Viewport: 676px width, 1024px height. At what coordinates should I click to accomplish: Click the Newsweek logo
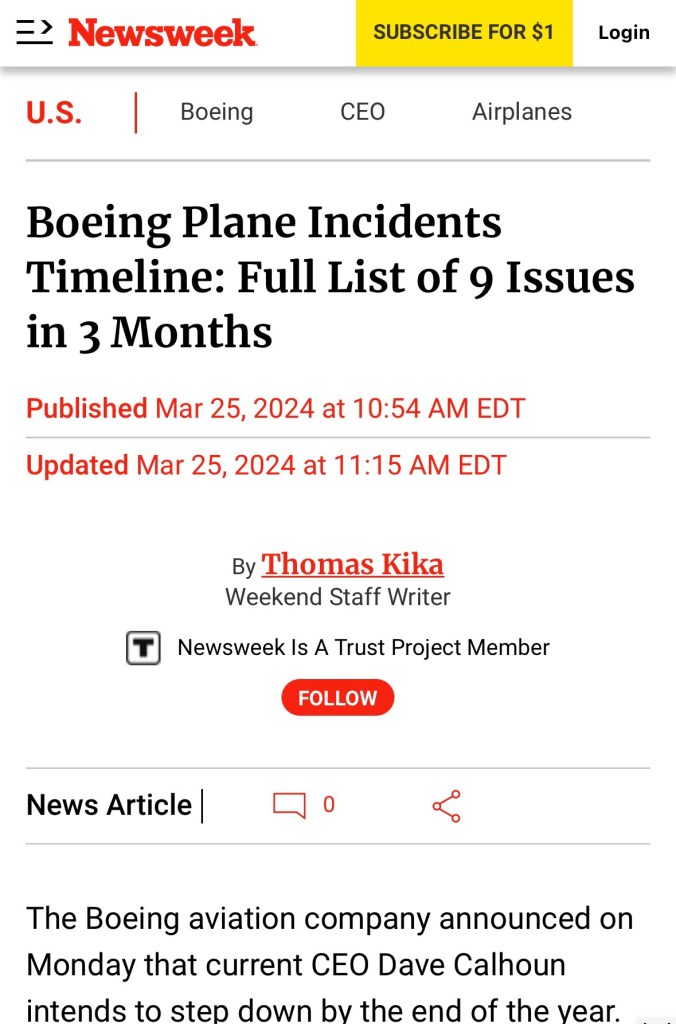pos(162,33)
